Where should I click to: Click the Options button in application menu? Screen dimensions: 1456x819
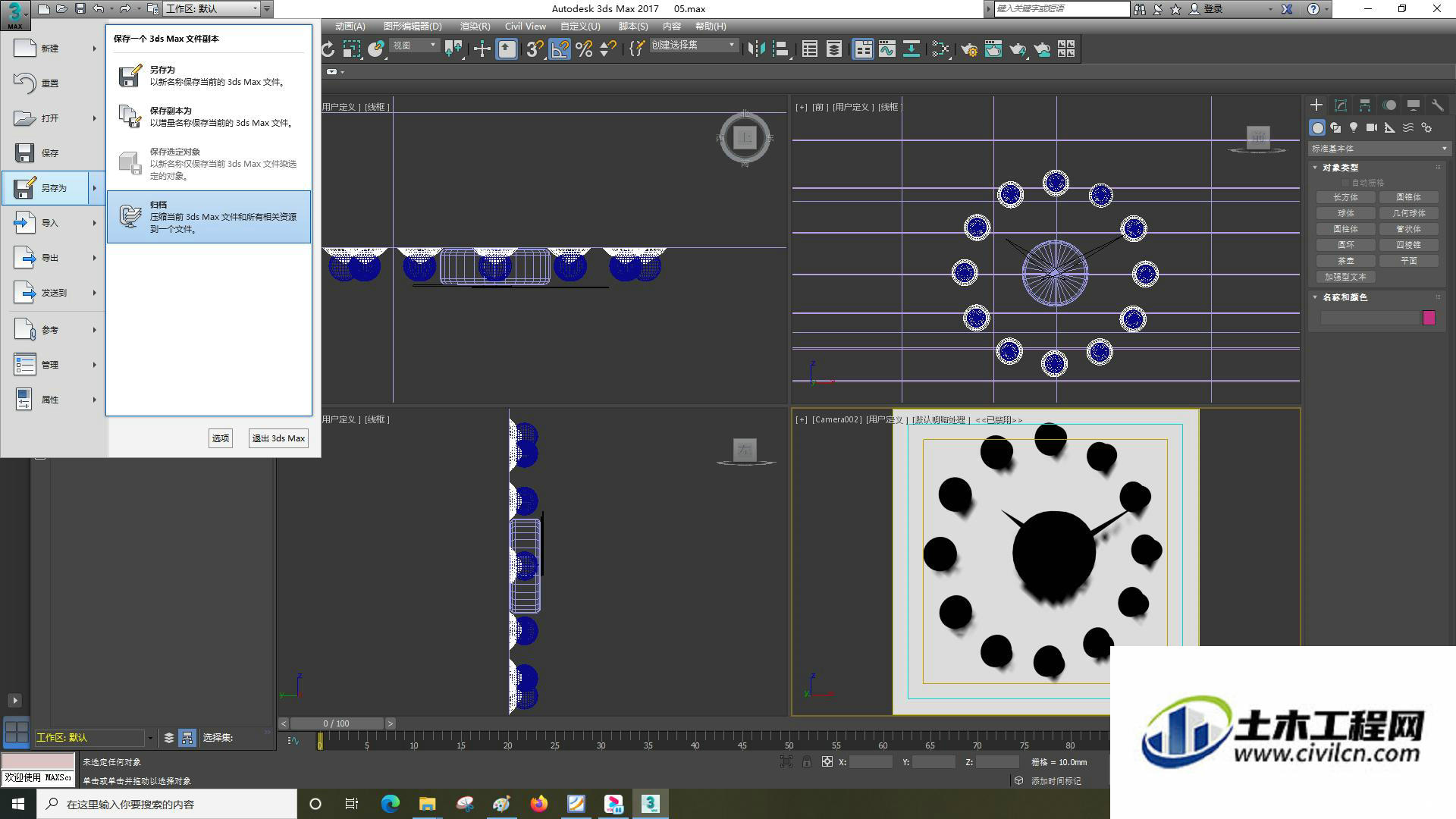point(221,438)
